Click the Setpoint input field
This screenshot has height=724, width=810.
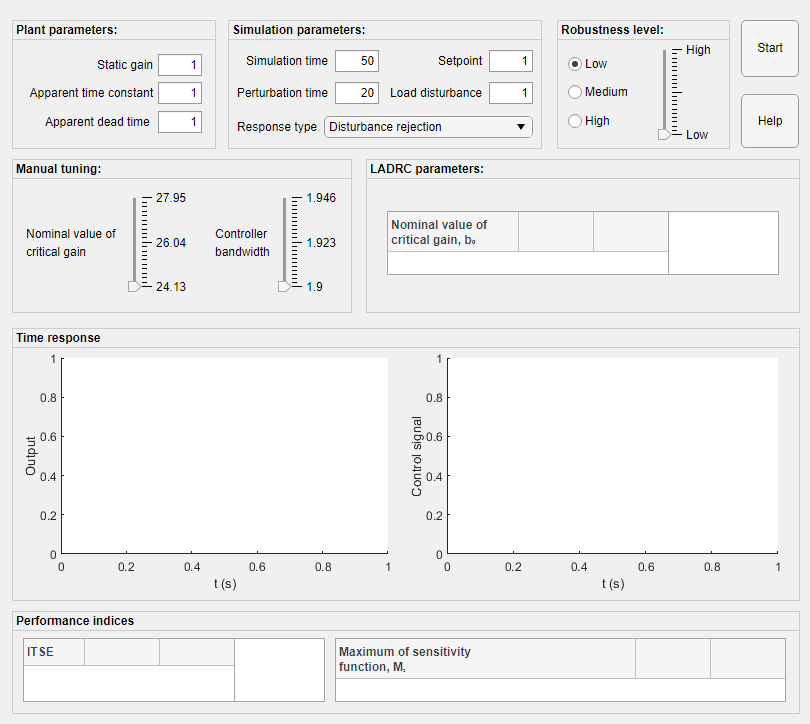(511, 61)
